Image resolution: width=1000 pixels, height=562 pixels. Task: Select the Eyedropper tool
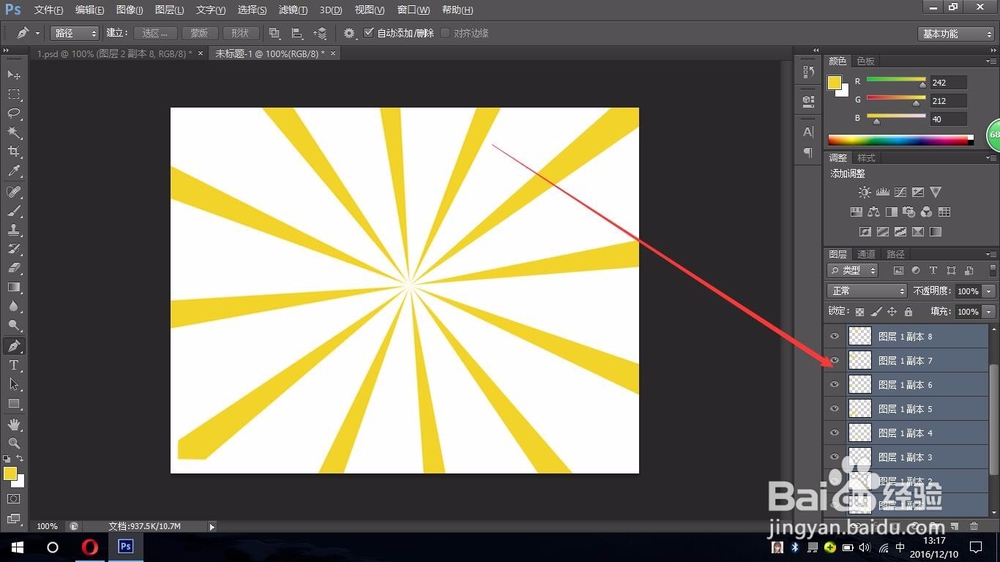13,171
